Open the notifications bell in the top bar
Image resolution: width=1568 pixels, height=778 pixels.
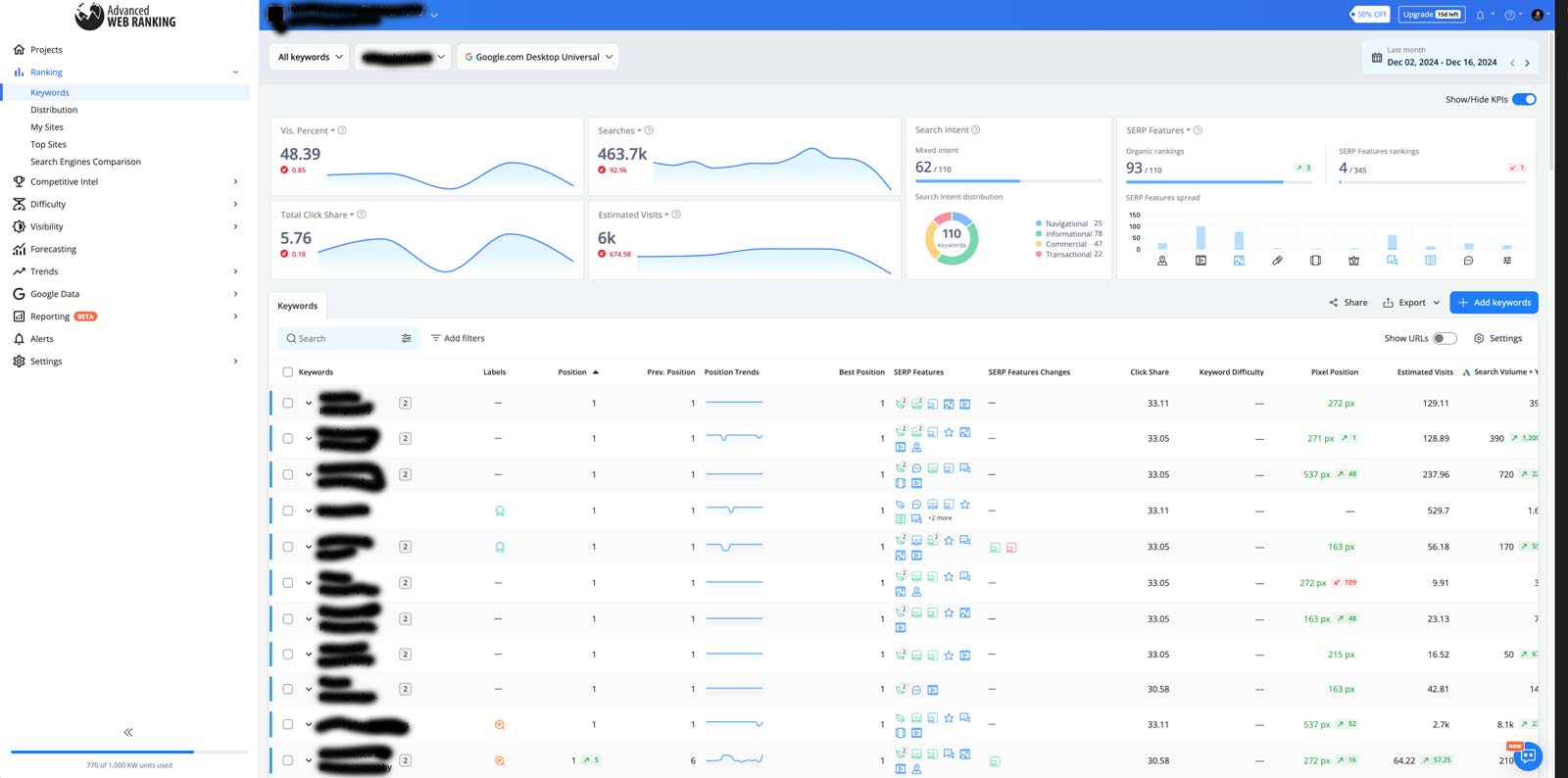tap(1480, 15)
